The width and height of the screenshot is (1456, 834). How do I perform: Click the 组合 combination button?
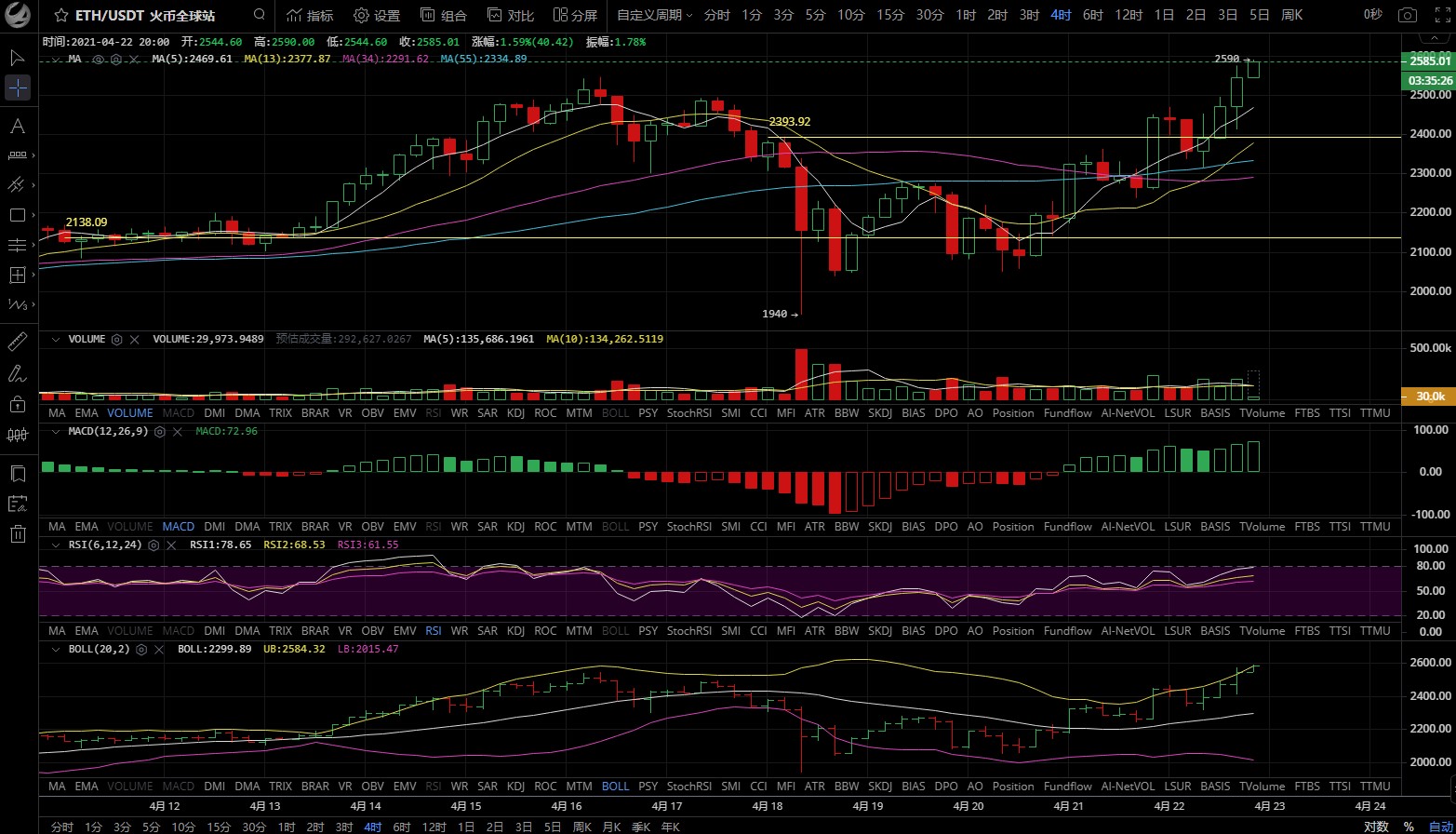pyautogui.click(x=444, y=15)
